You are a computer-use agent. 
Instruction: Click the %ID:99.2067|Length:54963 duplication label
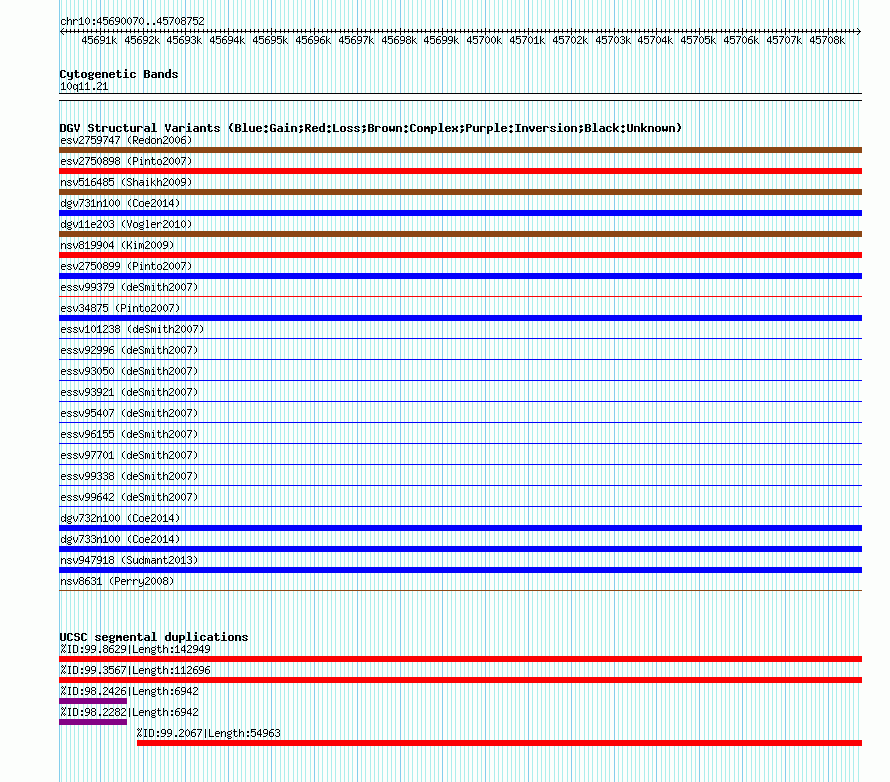coord(208,733)
